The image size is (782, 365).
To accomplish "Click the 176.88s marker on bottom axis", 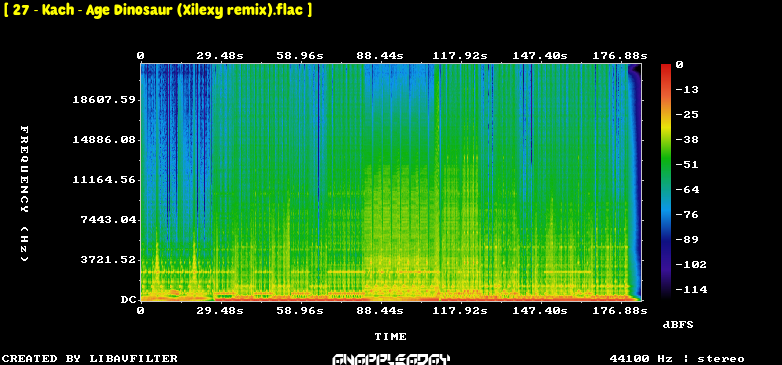I will click(620, 311).
